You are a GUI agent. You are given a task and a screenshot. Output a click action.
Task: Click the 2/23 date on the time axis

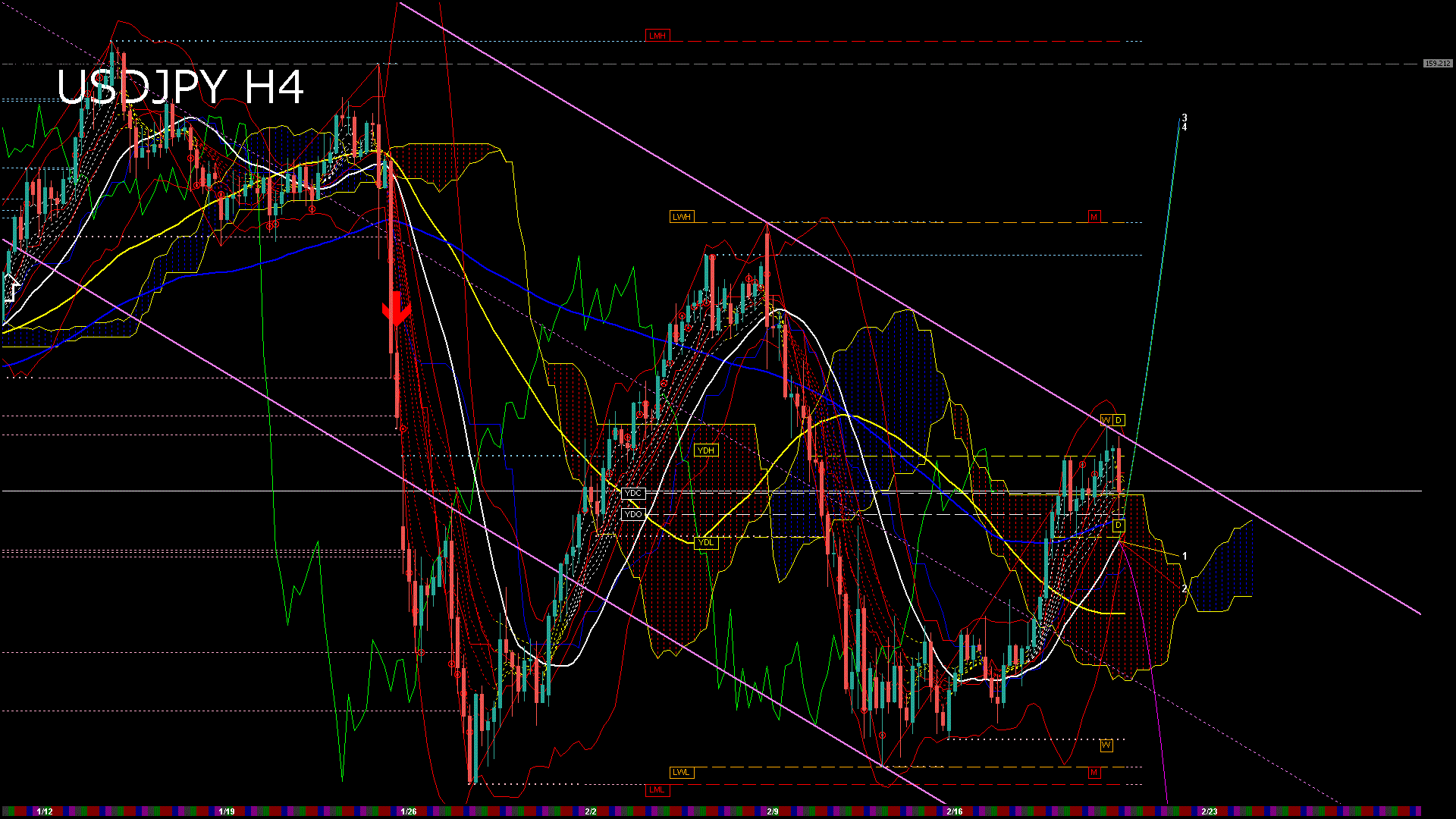(1210, 811)
